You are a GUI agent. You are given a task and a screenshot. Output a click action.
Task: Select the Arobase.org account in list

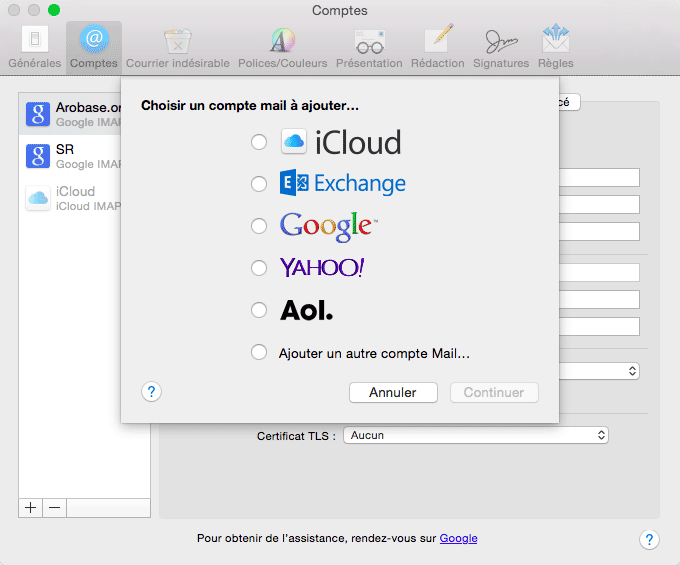click(x=70, y=114)
